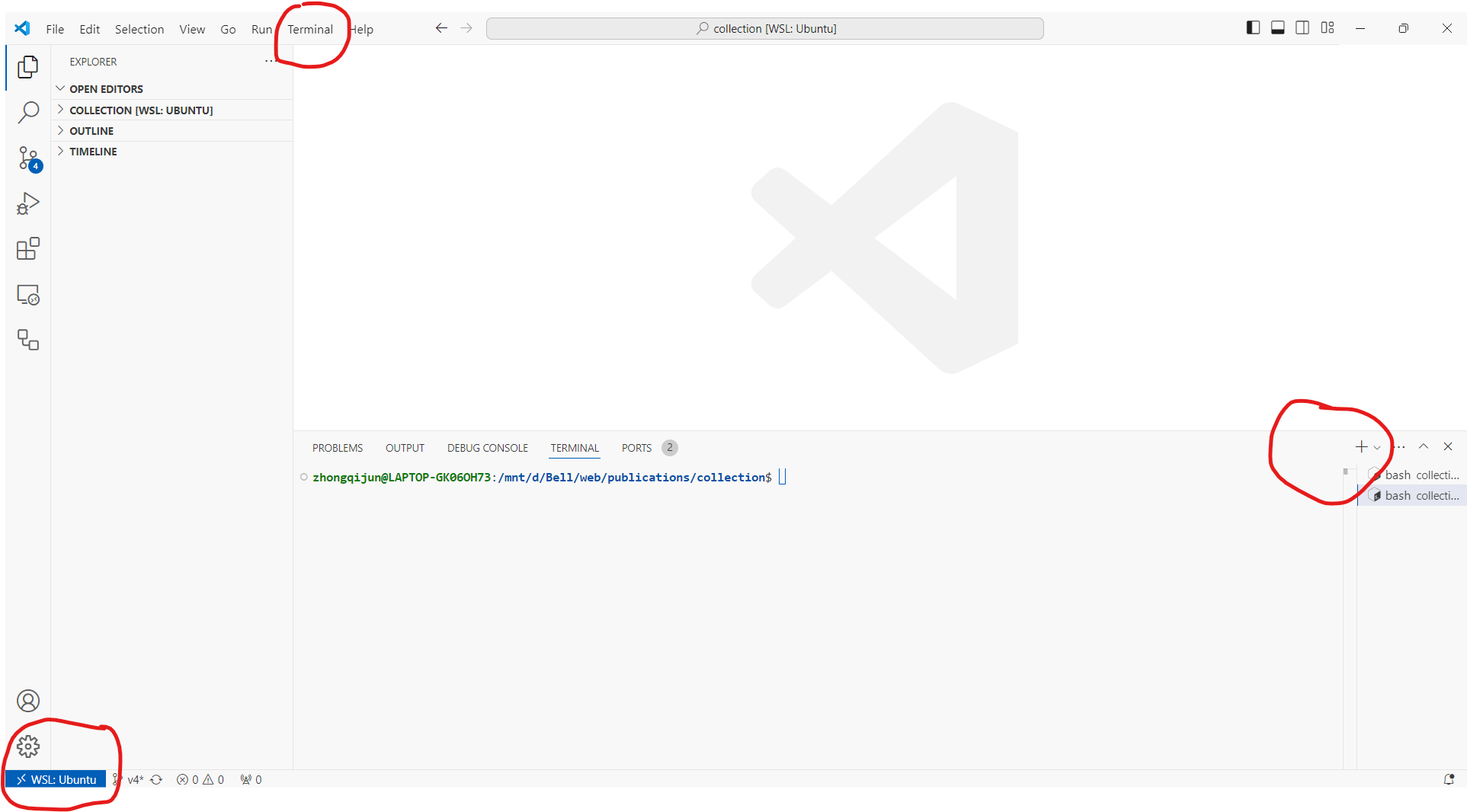Switch to the DEBUG CONSOLE tab
The image size is (1467, 812).
488,448
